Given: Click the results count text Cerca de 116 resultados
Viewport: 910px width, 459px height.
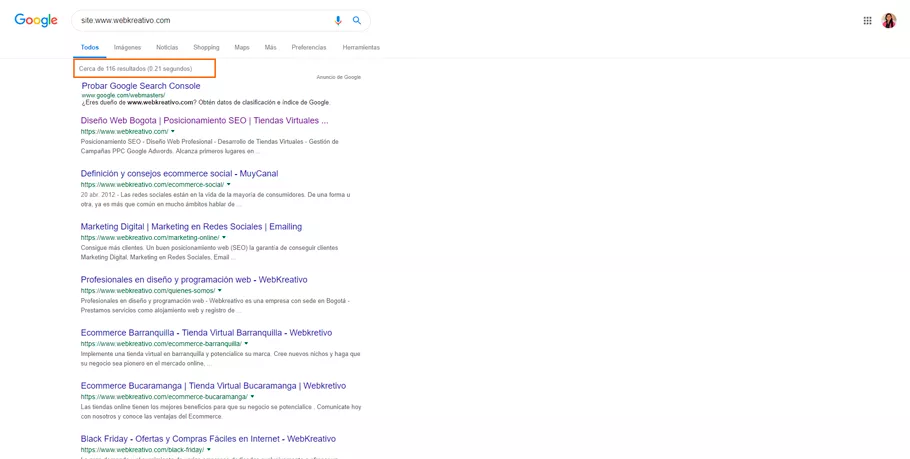Looking at the screenshot, I should click(x=135, y=68).
